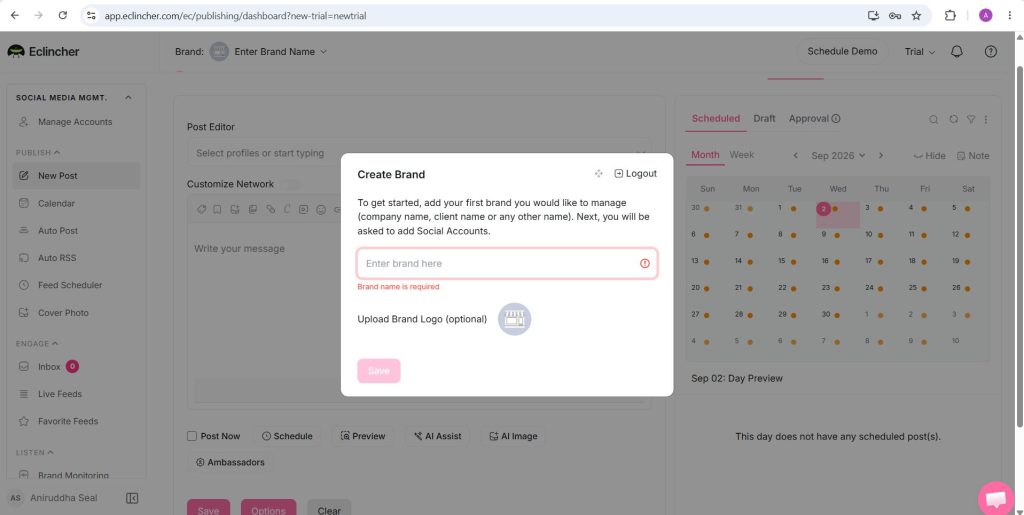Open the notifications bell

pyautogui.click(x=957, y=52)
